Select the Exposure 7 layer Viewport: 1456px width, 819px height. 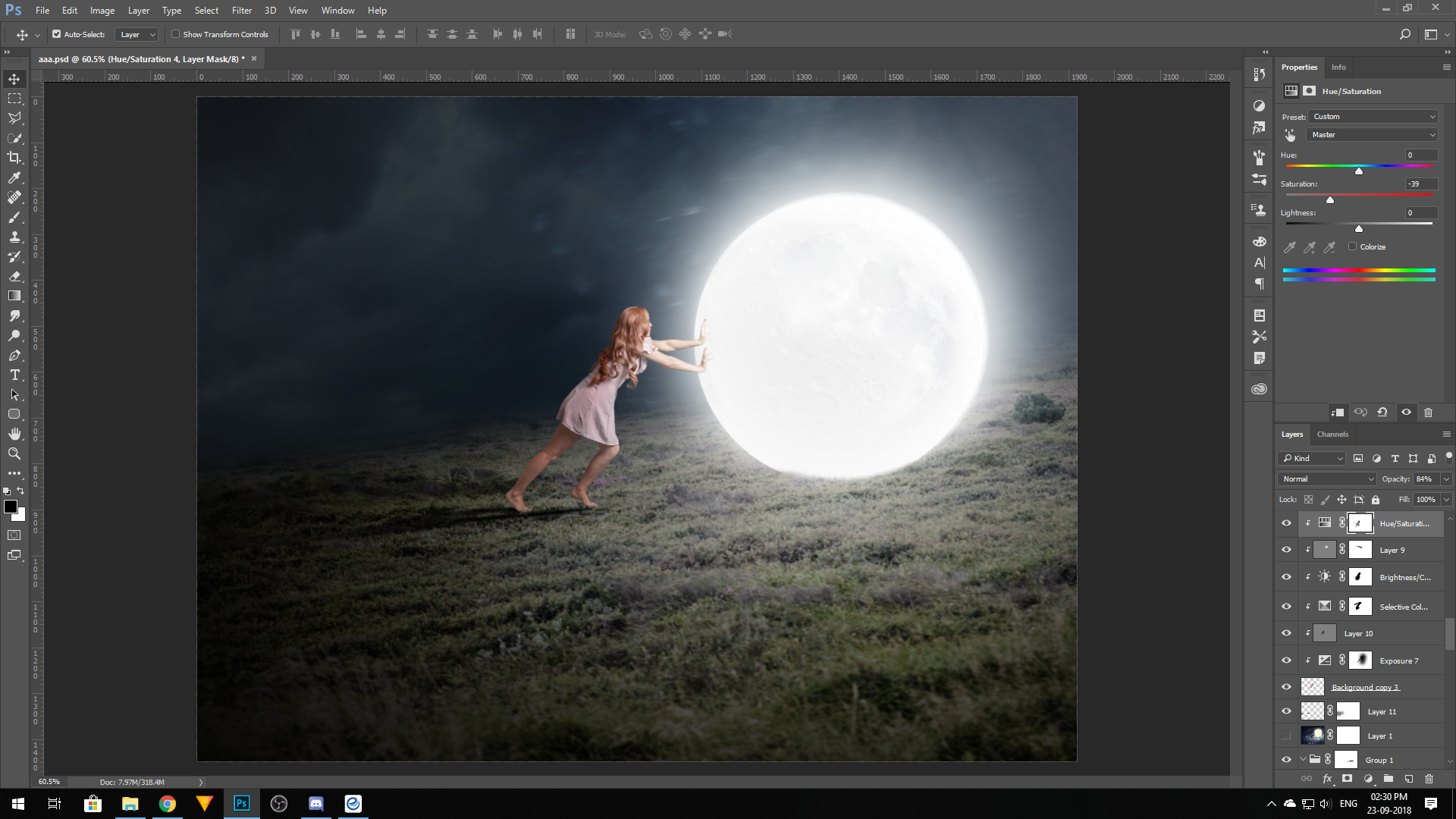tap(1398, 661)
